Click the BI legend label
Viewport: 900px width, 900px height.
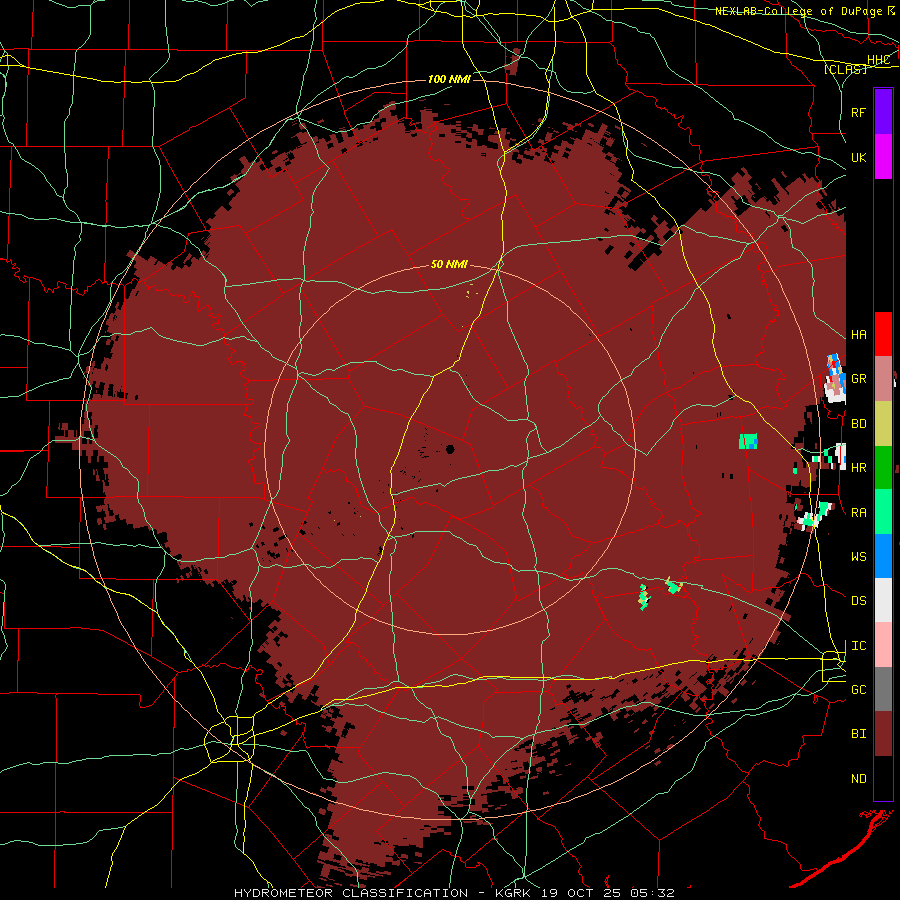click(858, 734)
